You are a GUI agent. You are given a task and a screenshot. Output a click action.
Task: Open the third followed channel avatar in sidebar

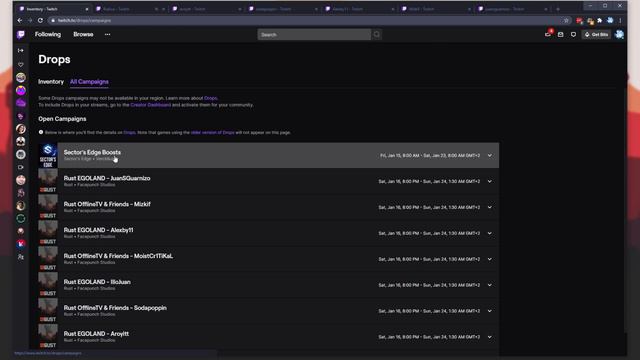21,103
